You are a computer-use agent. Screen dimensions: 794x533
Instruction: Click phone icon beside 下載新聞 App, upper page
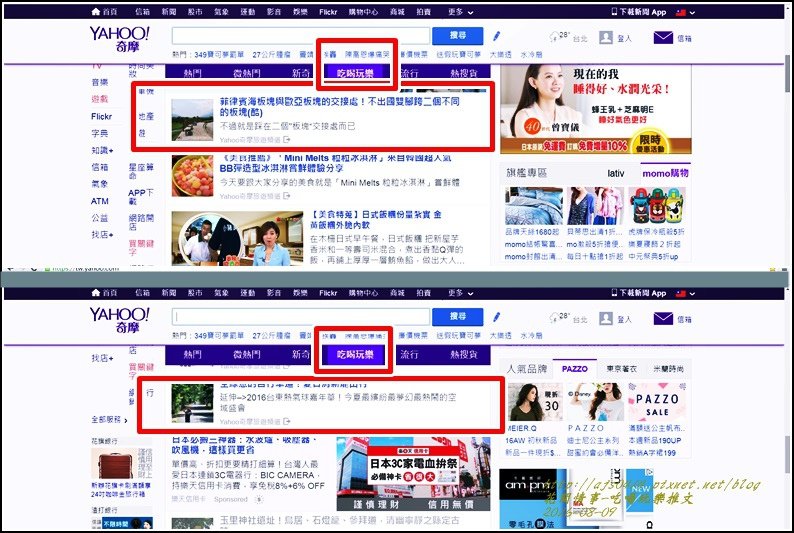tap(614, 12)
